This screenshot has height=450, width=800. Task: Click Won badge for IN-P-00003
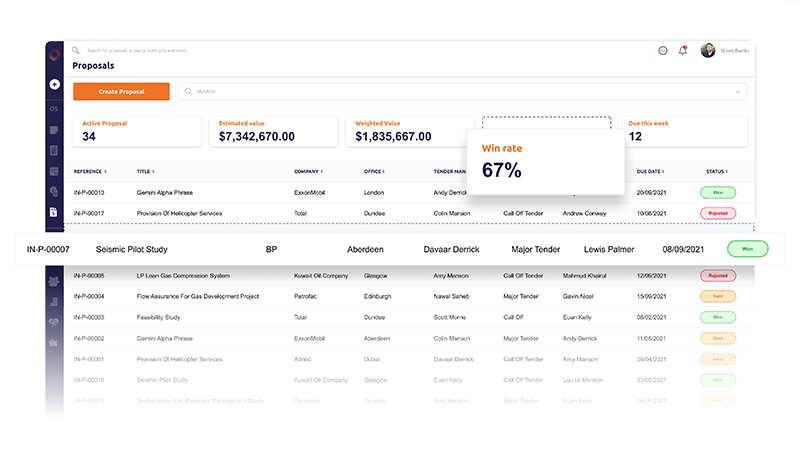[x=718, y=317]
